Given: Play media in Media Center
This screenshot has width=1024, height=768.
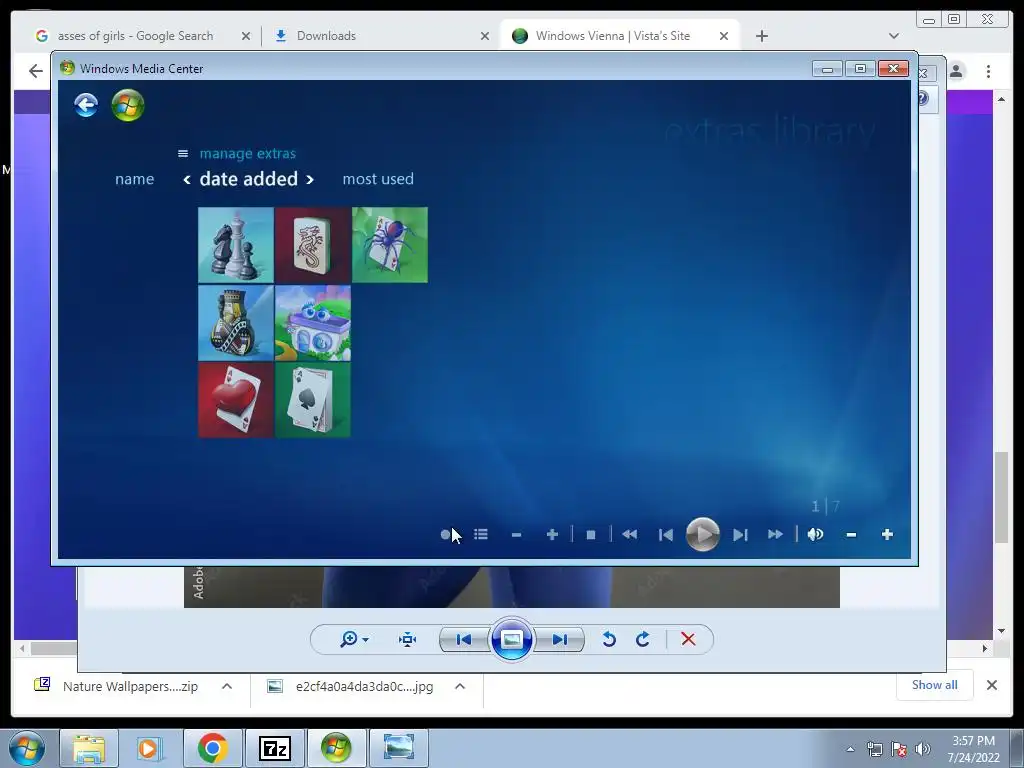Looking at the screenshot, I should point(703,534).
